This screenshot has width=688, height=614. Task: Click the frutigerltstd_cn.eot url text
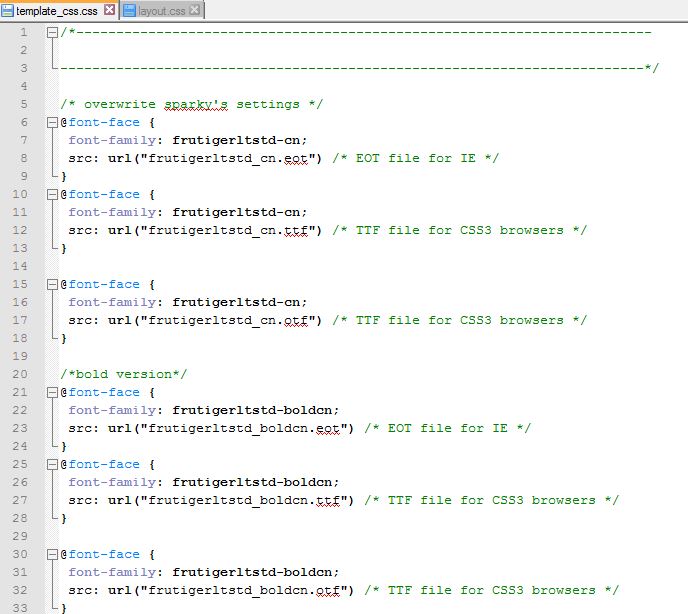228,158
